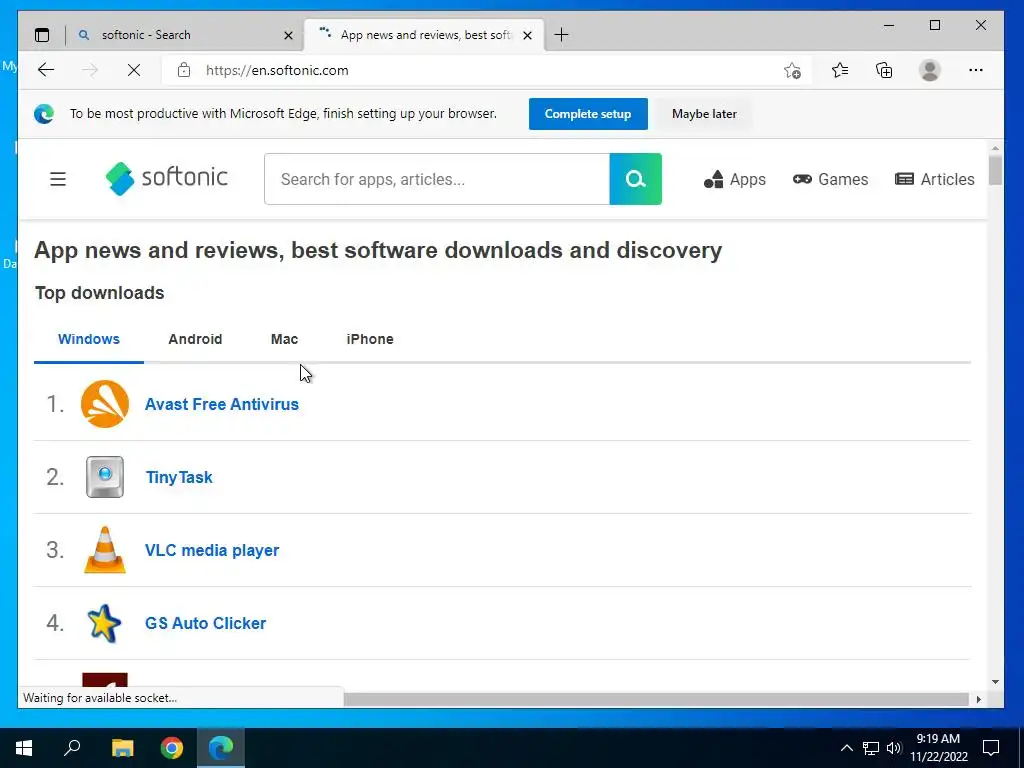Open Avast Free Antivirus link
This screenshot has height=768, width=1024.
point(222,404)
